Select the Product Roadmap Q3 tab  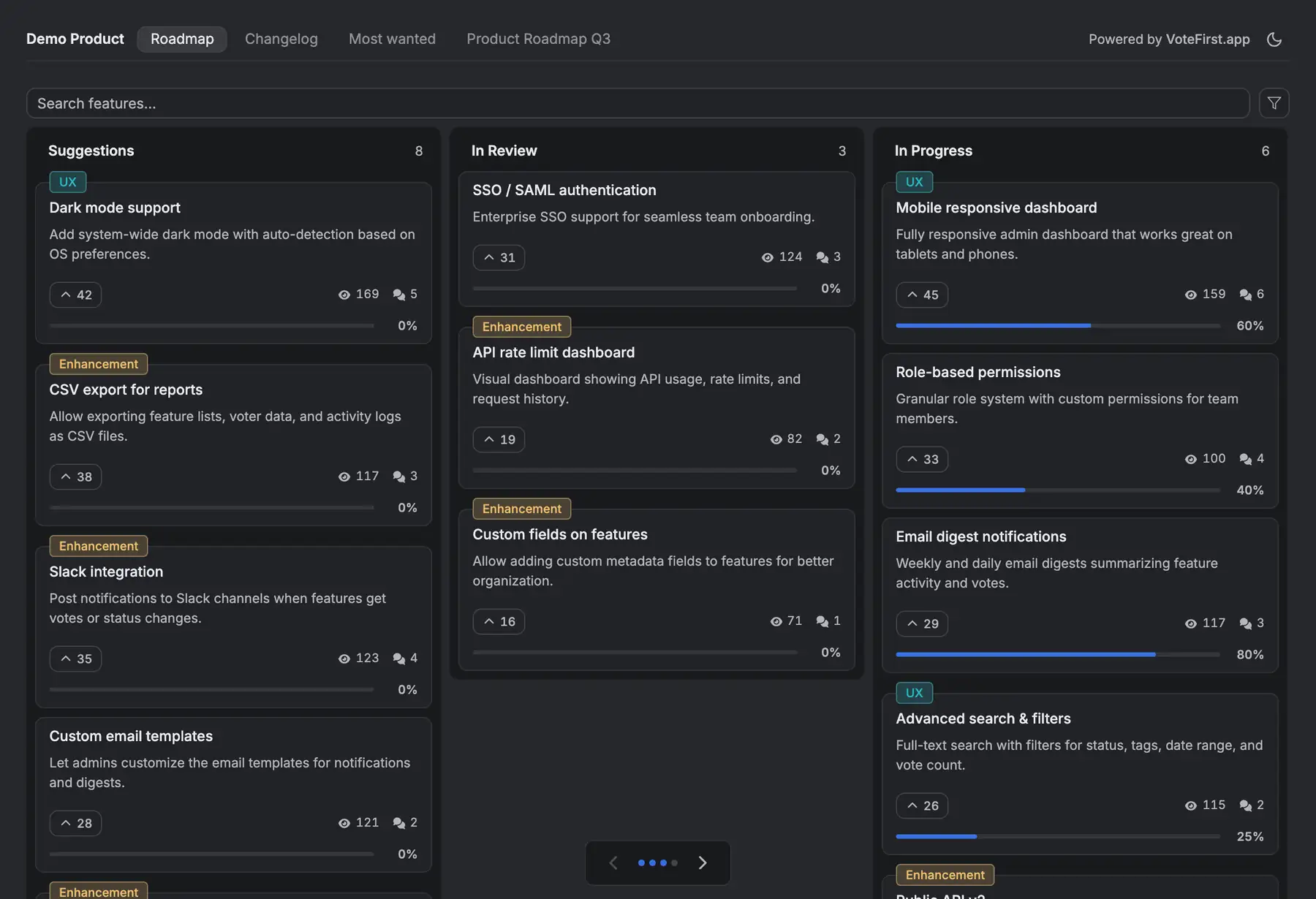click(539, 39)
